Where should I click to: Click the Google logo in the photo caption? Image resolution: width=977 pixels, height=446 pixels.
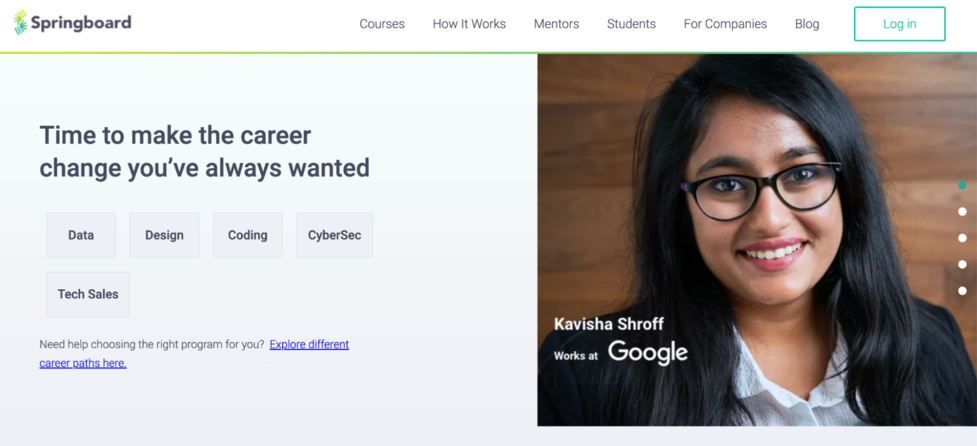tap(648, 353)
